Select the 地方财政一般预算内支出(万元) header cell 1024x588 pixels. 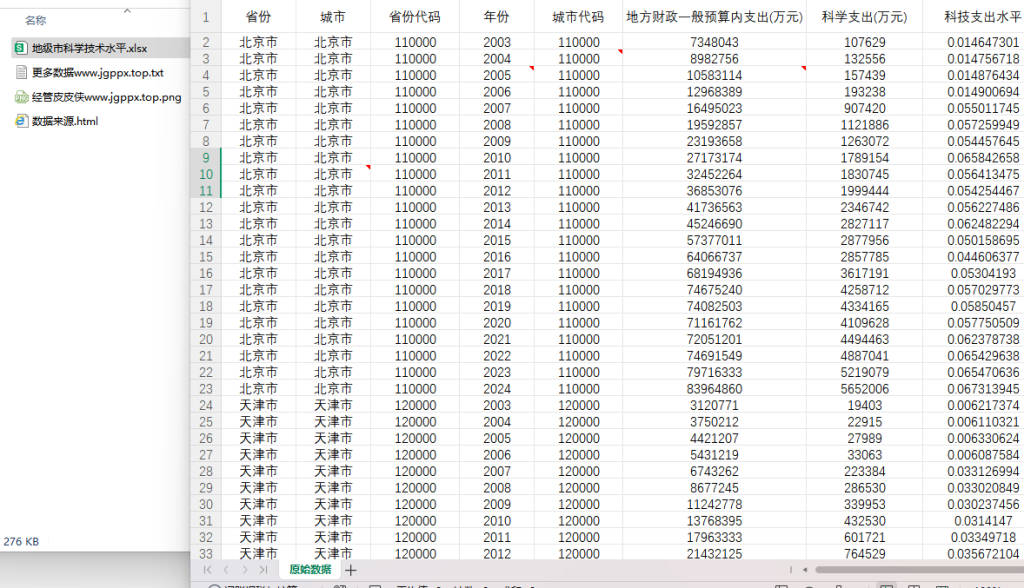coord(714,17)
